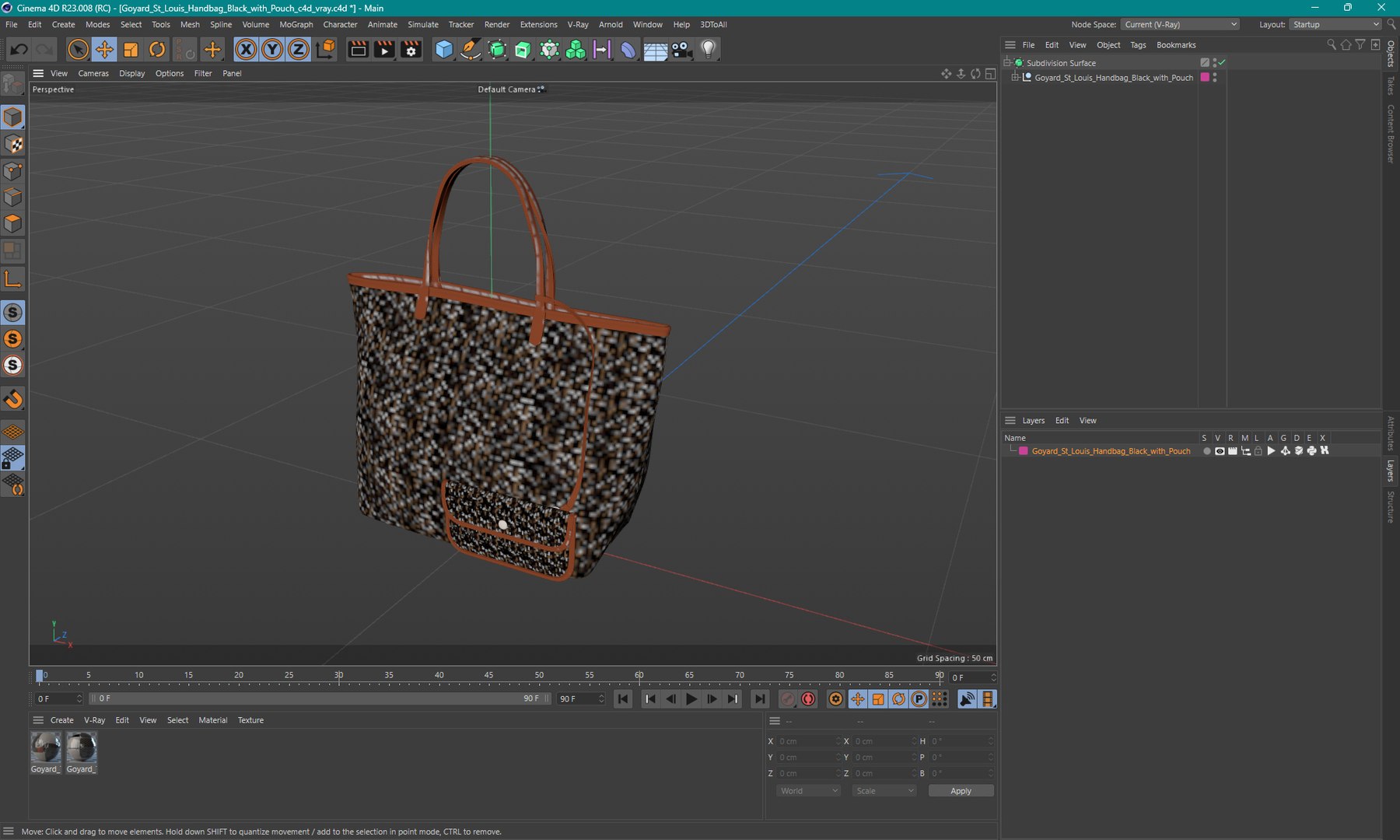This screenshot has width=1400, height=840.
Task: Play the animation forward
Action: tap(691, 699)
